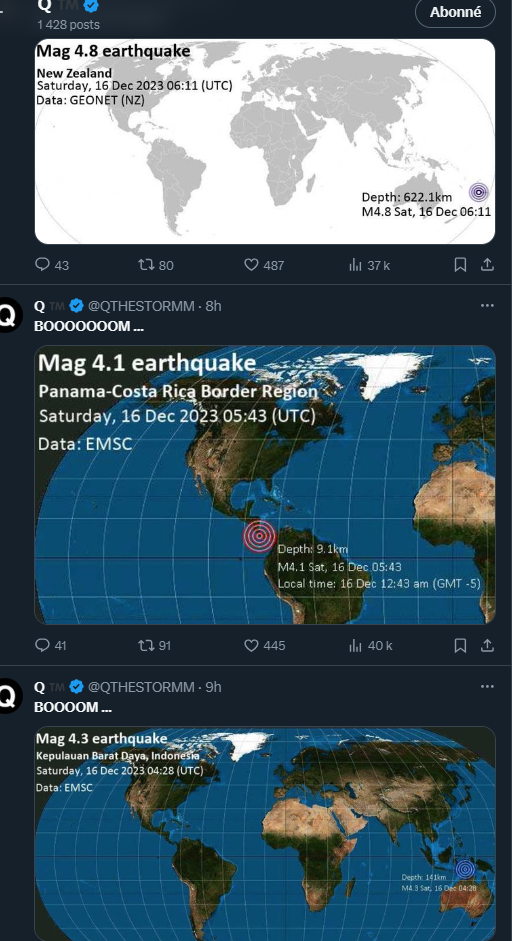Viewport: 512px width, 941px height.
Task: Click the Q profile avatar on the 9h post
Action: point(10,696)
